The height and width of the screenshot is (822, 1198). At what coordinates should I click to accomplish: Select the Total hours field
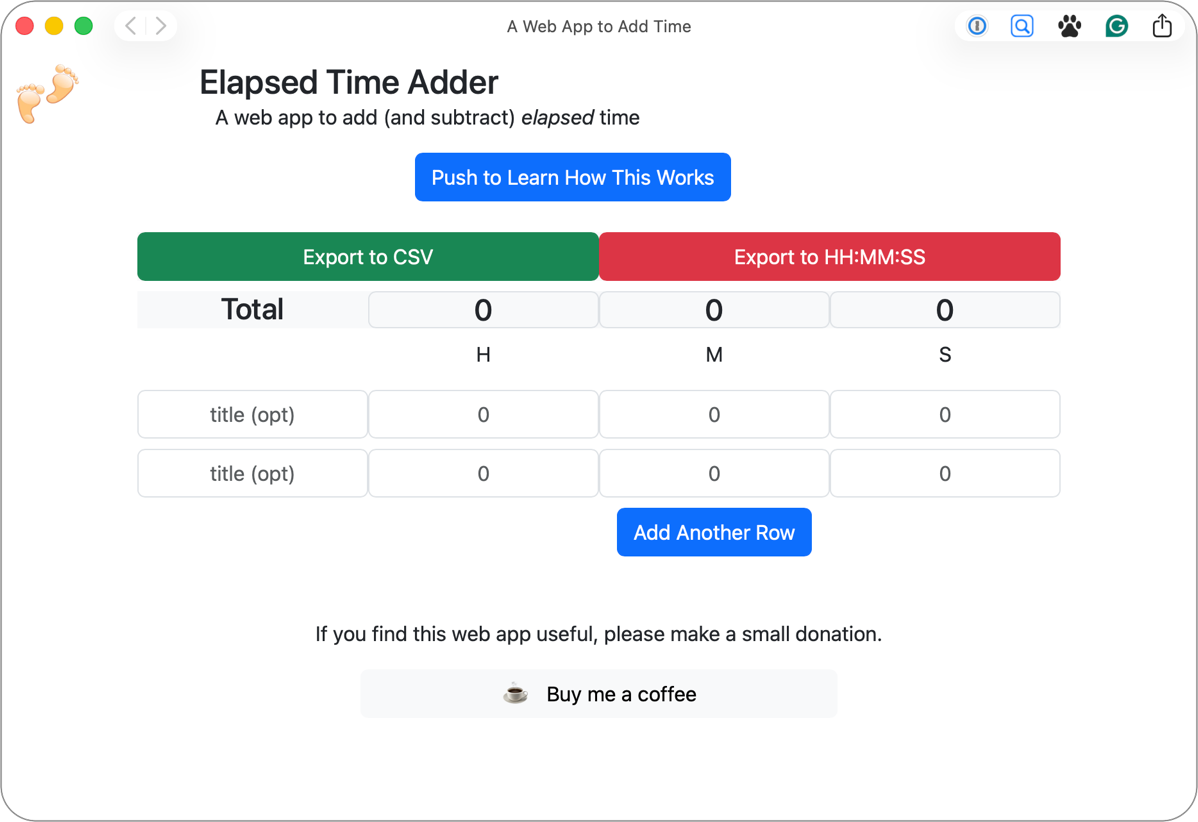pyautogui.click(x=483, y=309)
